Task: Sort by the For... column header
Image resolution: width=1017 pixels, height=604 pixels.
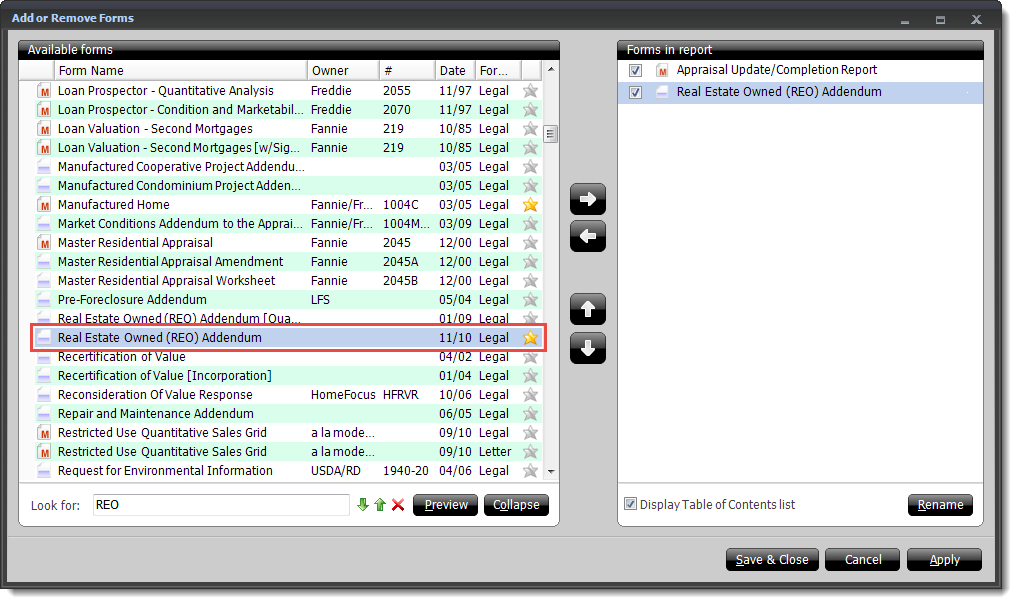Action: (x=498, y=70)
